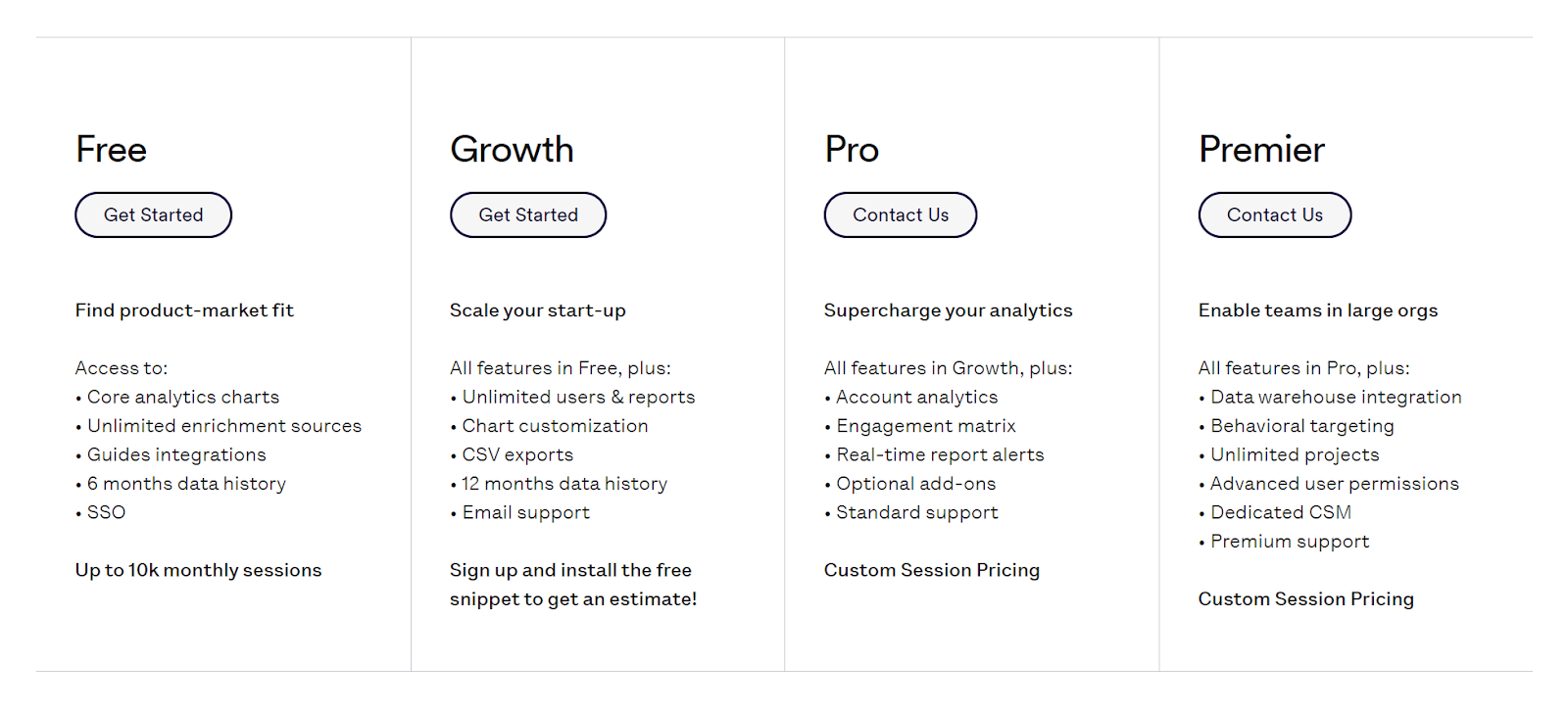Click the Unlimited enrichment sources feature
The height and width of the screenshot is (712, 1568).
click(223, 425)
